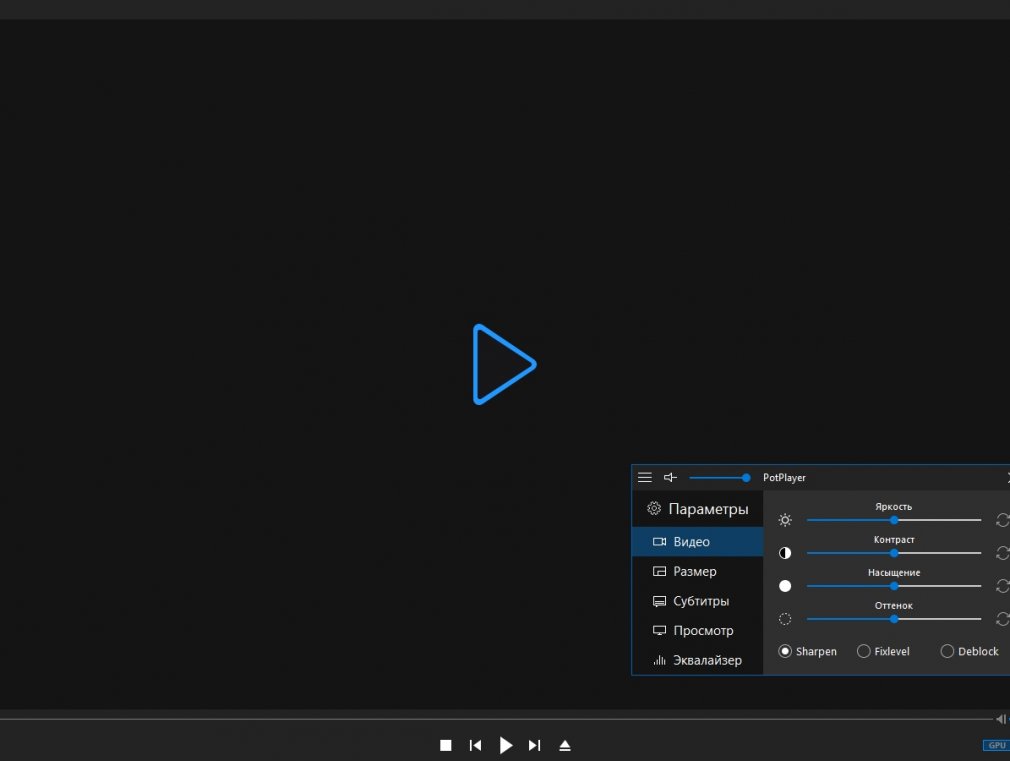Click the speaker icon right of the seek bar
The image size is (1010, 761).
click(1001, 719)
